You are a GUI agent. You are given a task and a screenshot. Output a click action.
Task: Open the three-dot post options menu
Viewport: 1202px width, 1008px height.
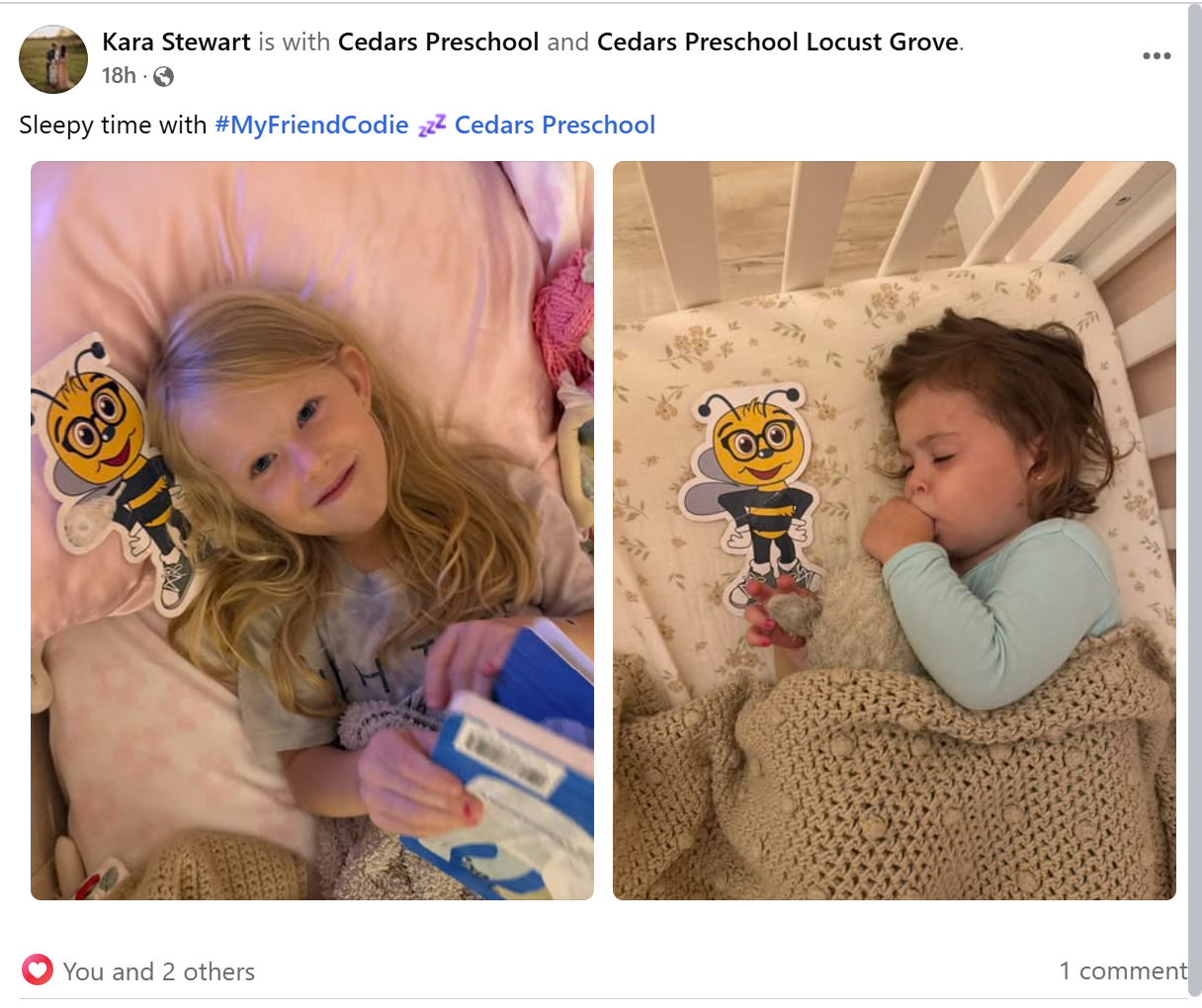pyautogui.click(x=1157, y=55)
